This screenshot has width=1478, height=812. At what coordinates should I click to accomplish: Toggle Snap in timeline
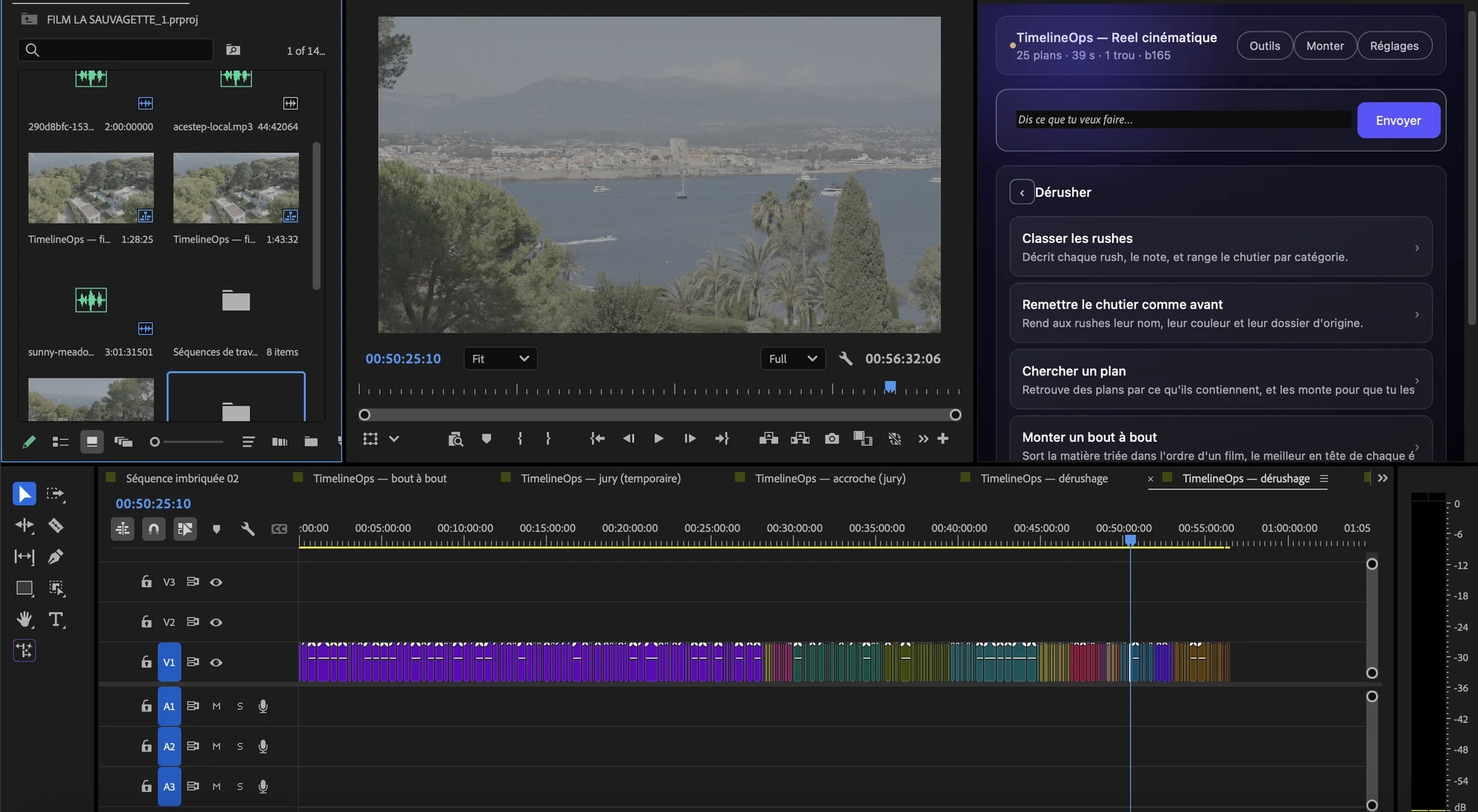[154, 529]
